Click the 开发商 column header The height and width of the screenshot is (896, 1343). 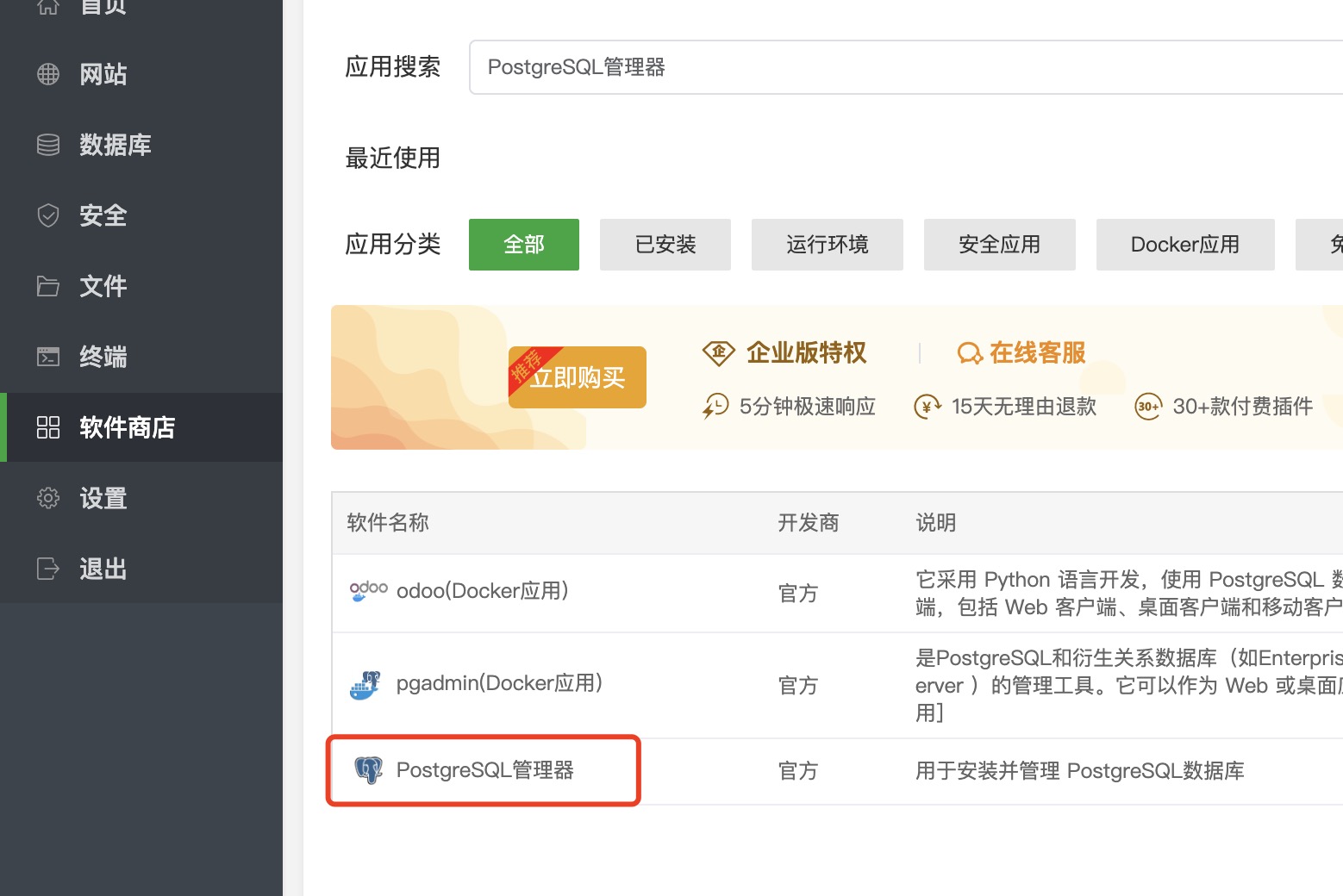pyautogui.click(x=809, y=523)
